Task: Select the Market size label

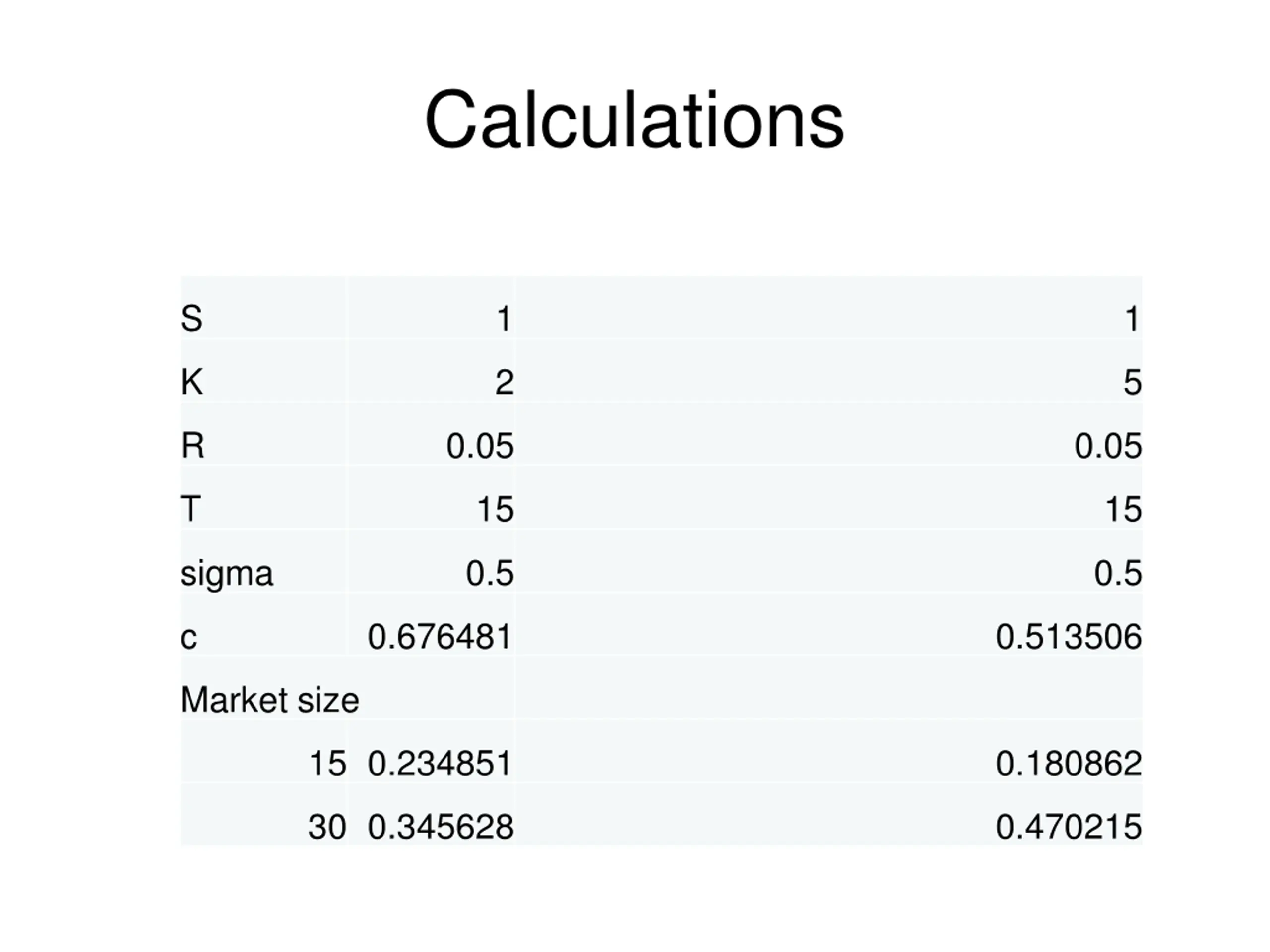Action: tap(270, 700)
